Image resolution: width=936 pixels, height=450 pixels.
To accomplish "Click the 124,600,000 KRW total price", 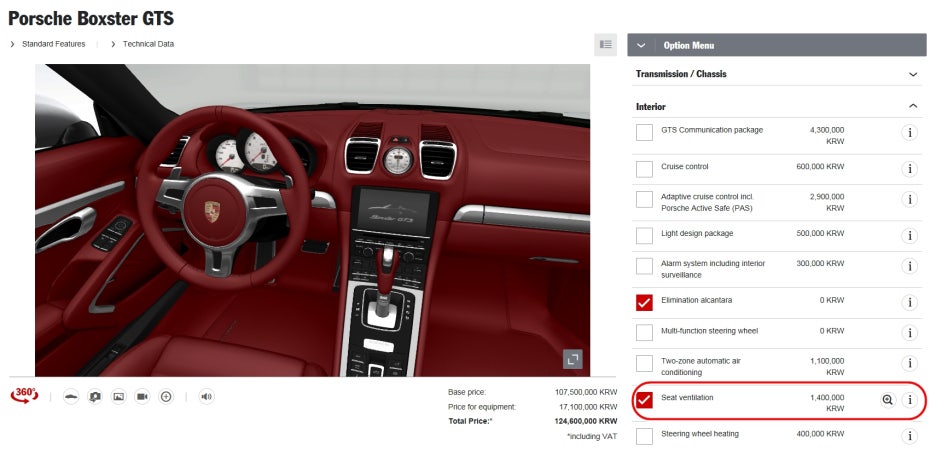I will (586, 421).
